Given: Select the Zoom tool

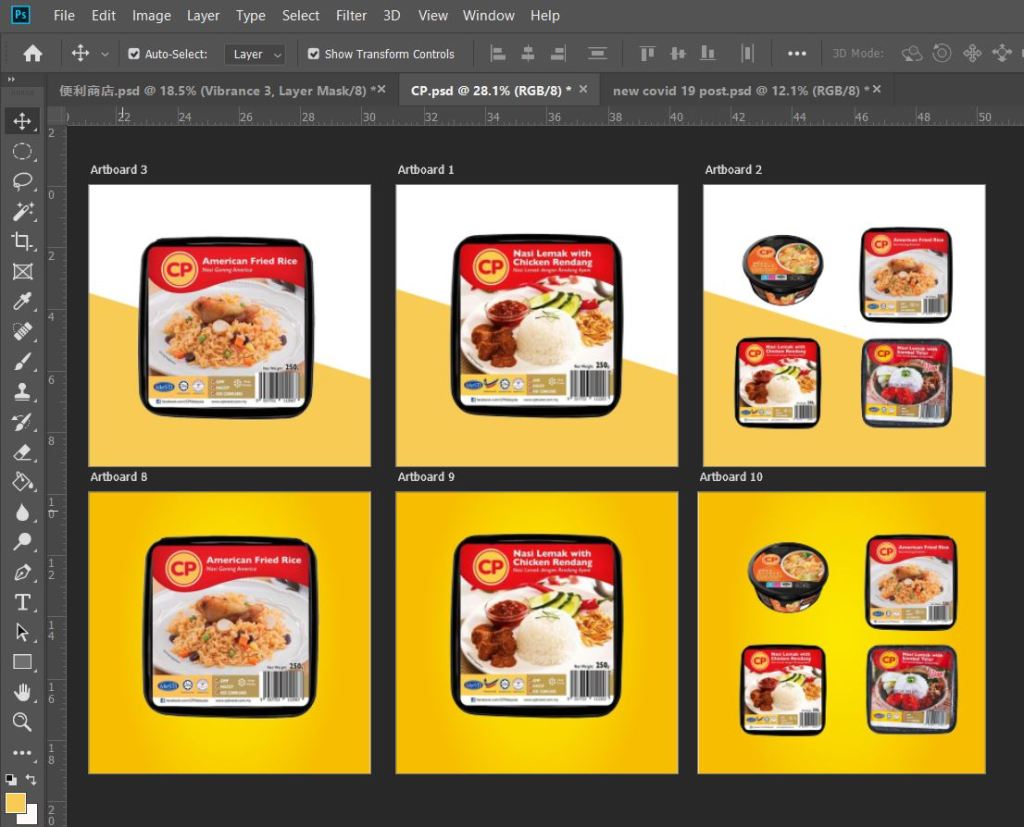Looking at the screenshot, I should (22, 722).
